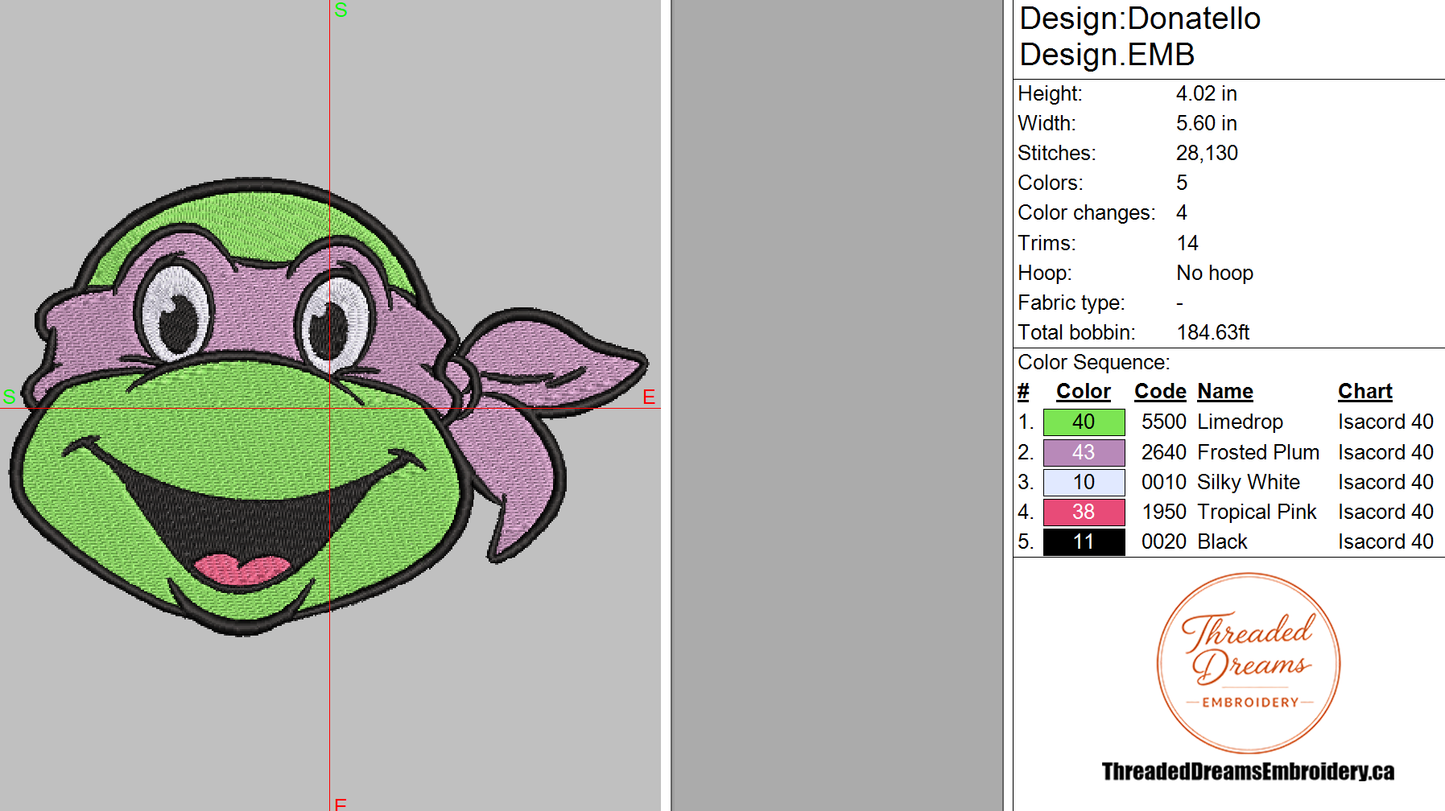Viewport: 1445px width, 811px height.
Task: Click thread code 5500
Action: pyautogui.click(x=1163, y=422)
